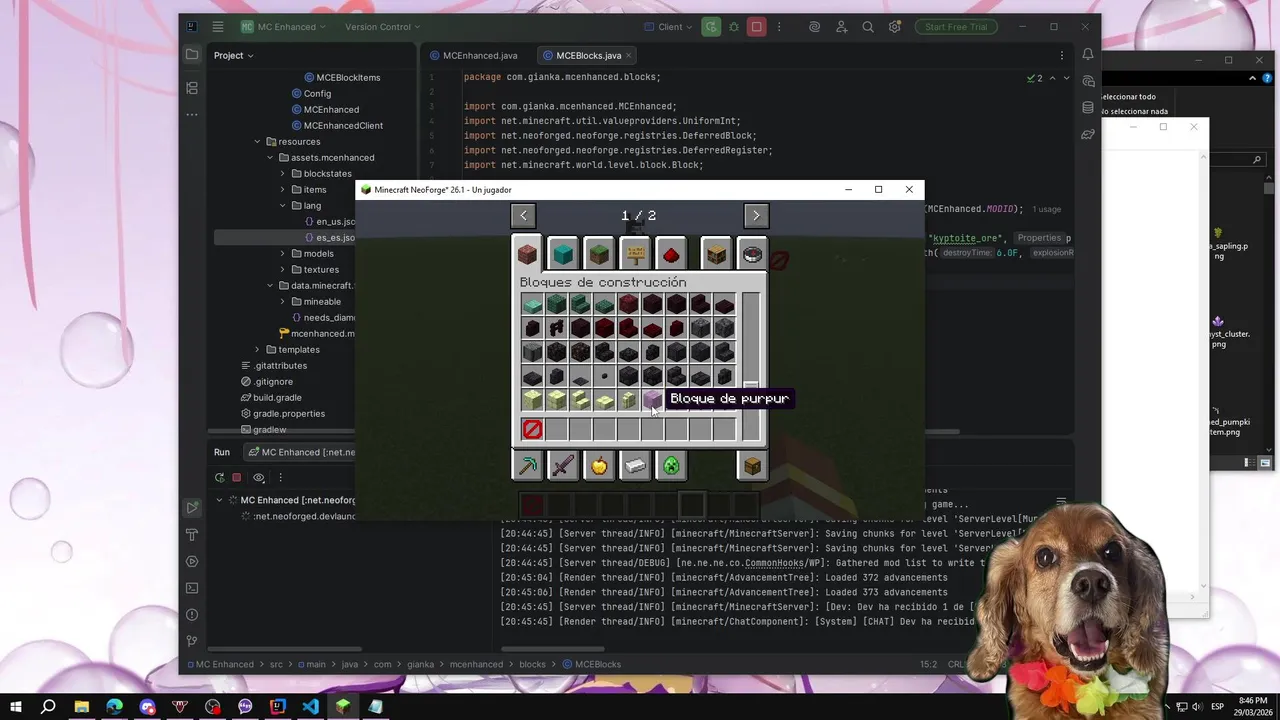Expand the templates folder
Image resolution: width=1280 pixels, height=720 pixels.
click(257, 349)
